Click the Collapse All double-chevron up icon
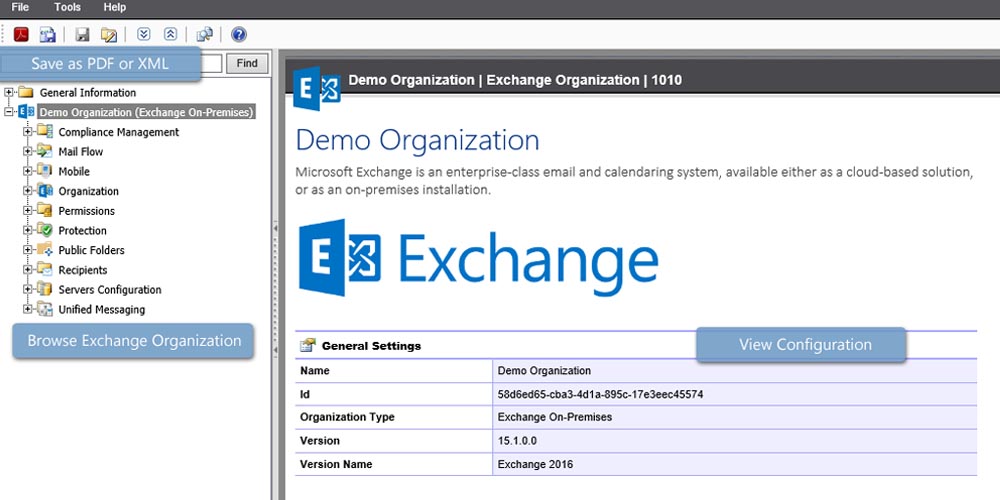Viewport: 1000px width, 500px height. tap(170, 34)
